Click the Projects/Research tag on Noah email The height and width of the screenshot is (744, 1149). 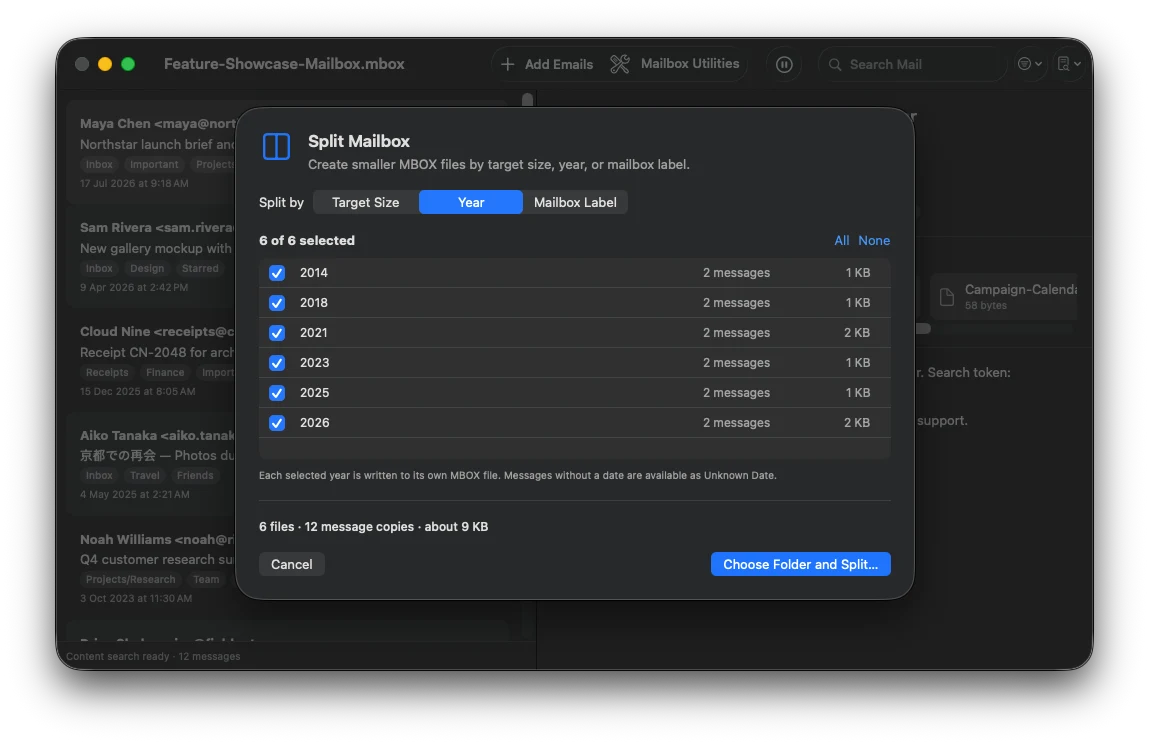coord(130,581)
